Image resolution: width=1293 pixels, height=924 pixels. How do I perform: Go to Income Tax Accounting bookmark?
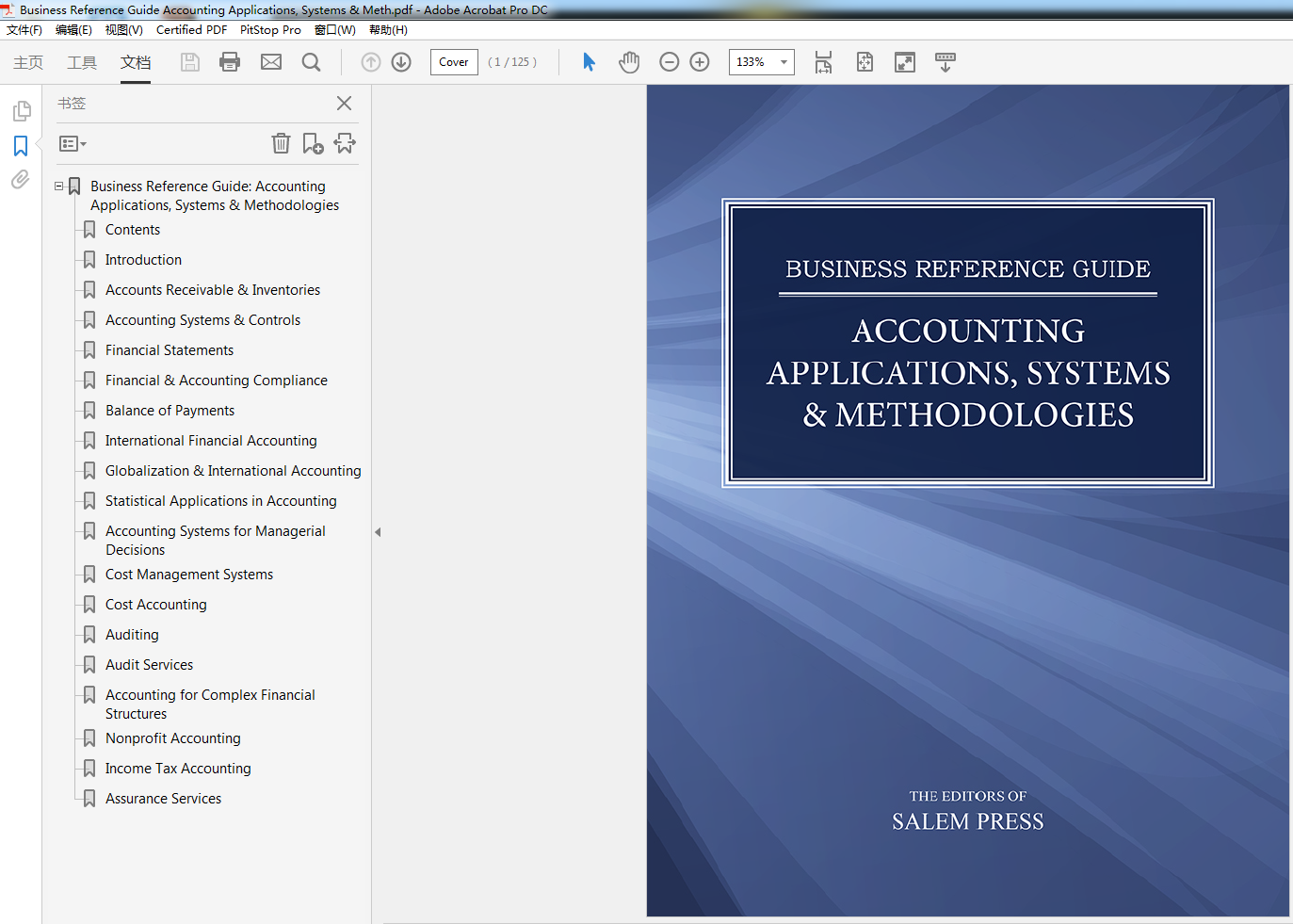(x=178, y=769)
